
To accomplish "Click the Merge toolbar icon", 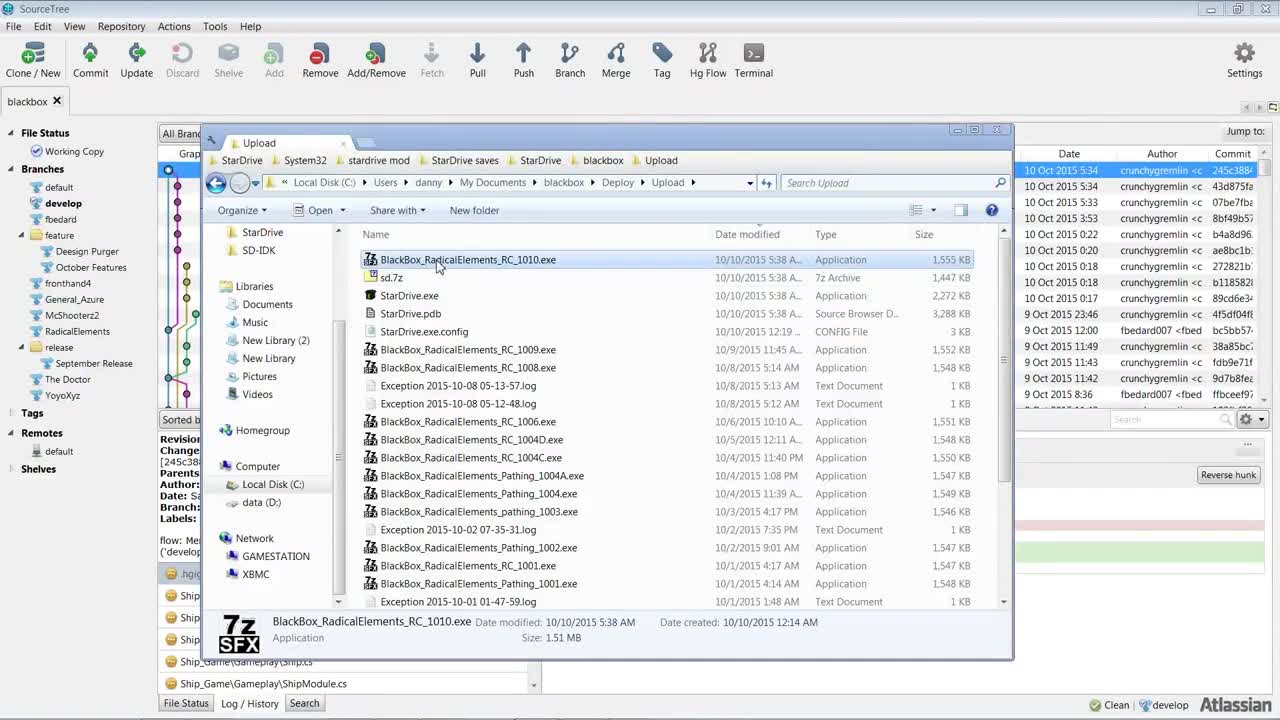I will pyautogui.click(x=616, y=60).
